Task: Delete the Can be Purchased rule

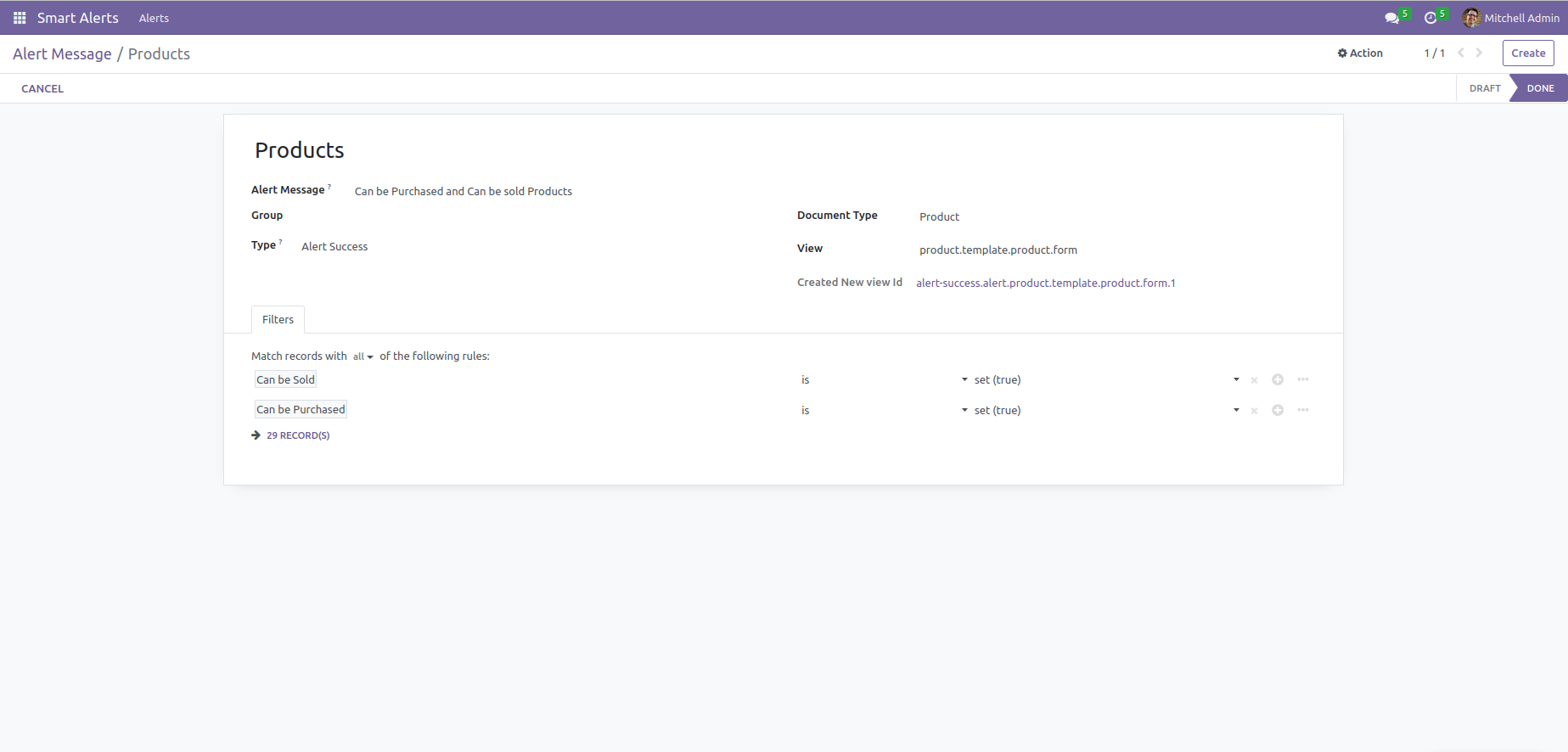Action: coord(1254,411)
